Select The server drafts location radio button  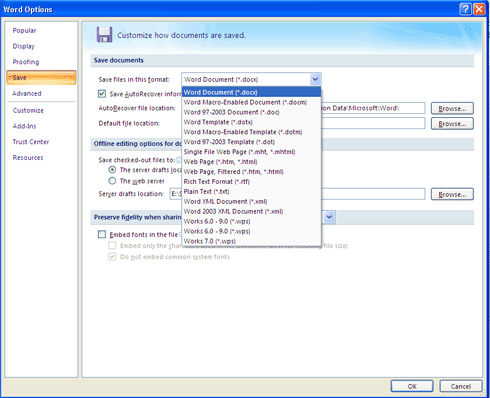click(x=112, y=170)
